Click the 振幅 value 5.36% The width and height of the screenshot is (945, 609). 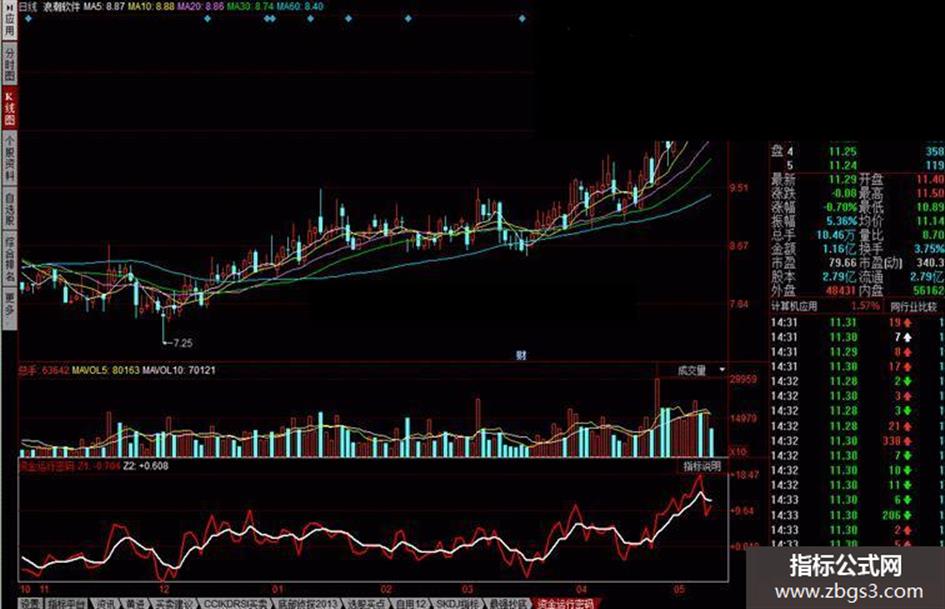point(841,221)
